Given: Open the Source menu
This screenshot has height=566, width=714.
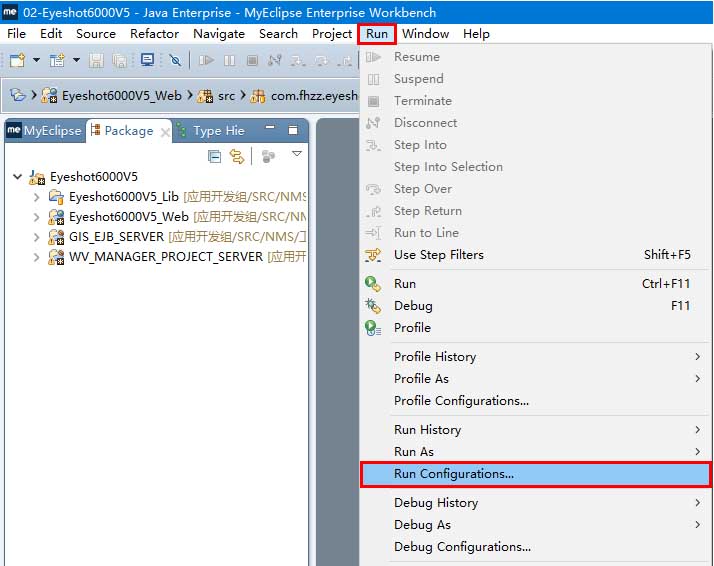Looking at the screenshot, I should tap(96, 34).
